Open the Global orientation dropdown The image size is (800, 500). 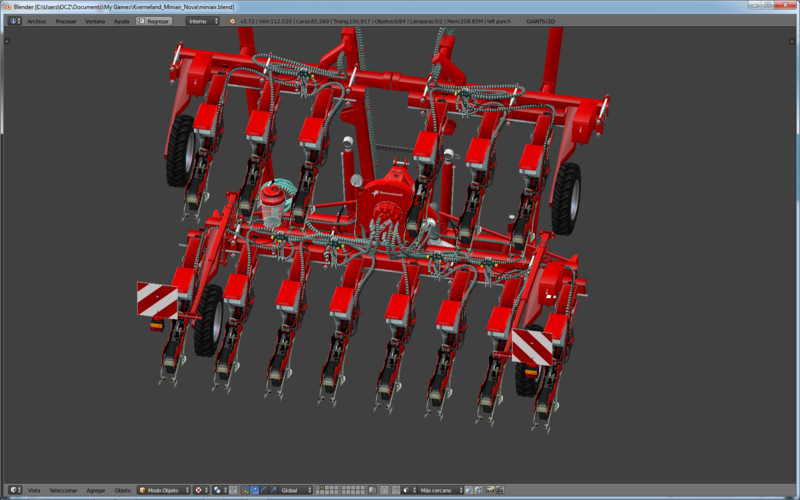(296, 490)
